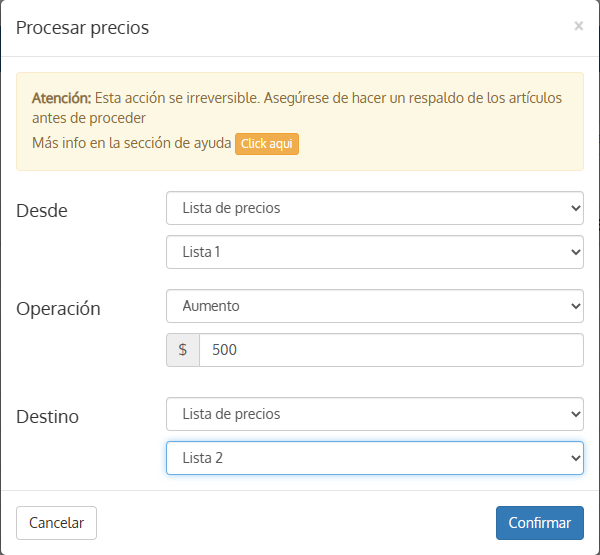Expand the Lista 1 source list selector
The image size is (600, 555).
375,252
